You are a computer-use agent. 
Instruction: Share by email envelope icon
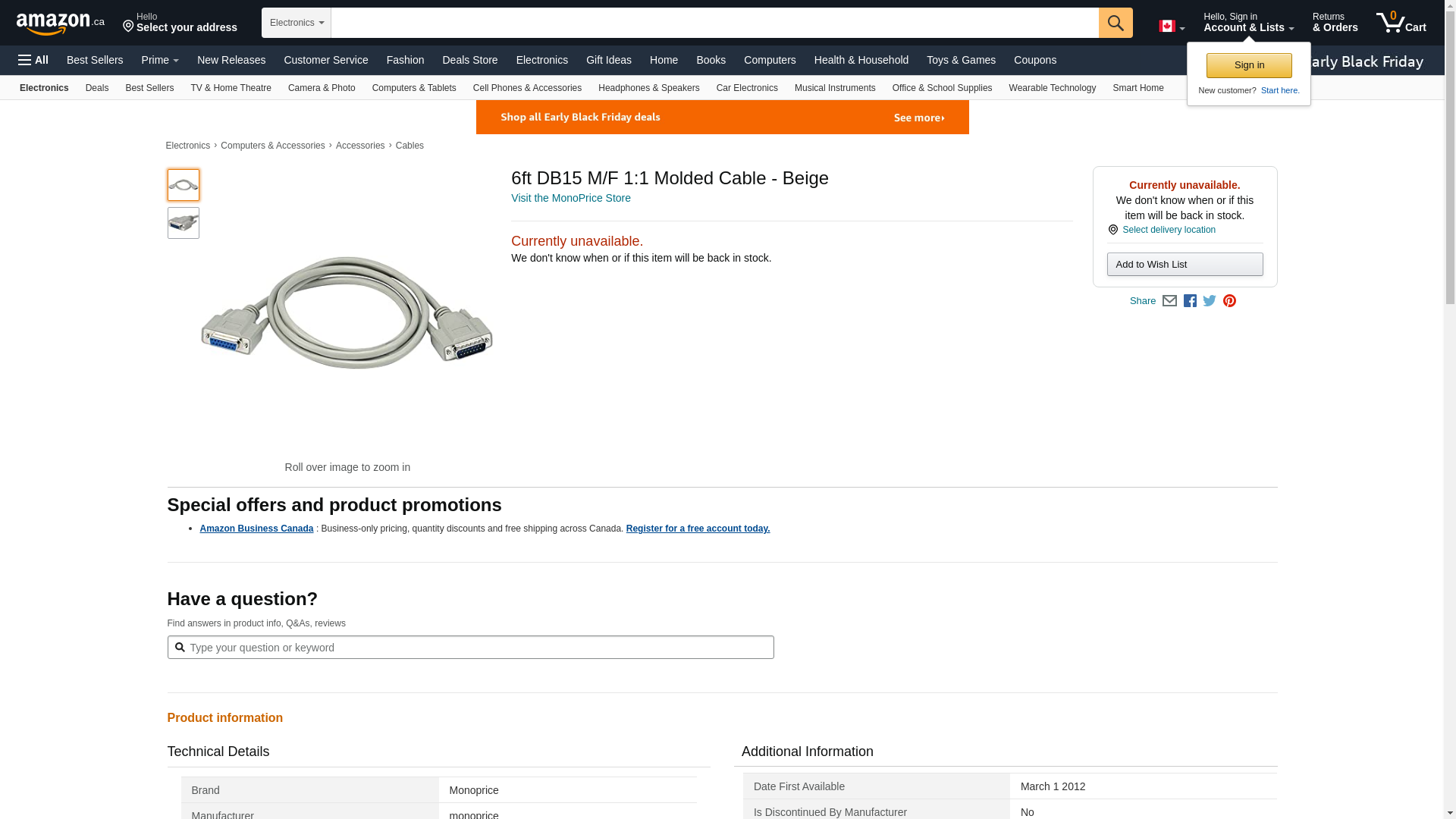tap(1169, 301)
